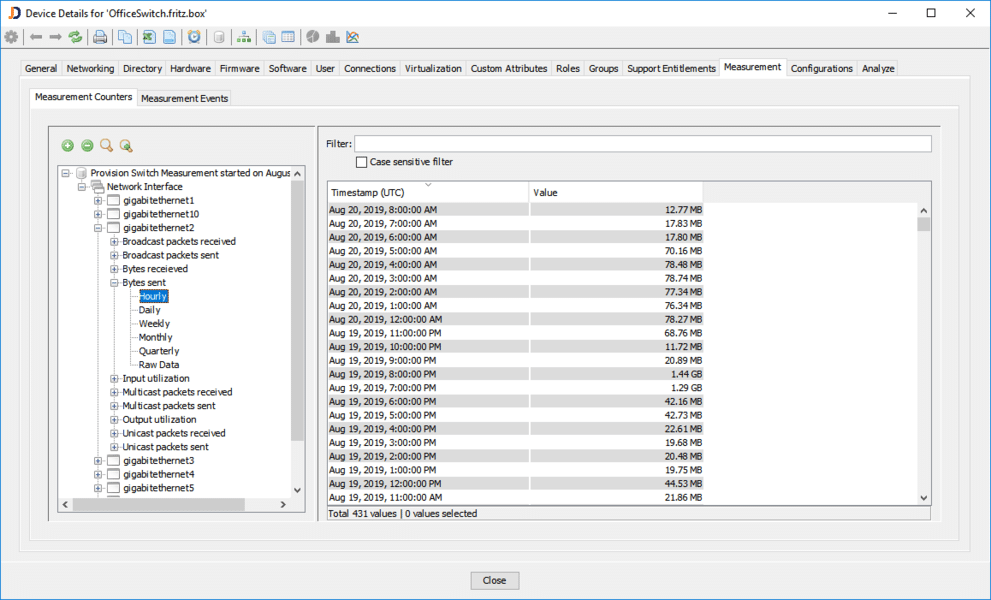The width and height of the screenshot is (991, 600).
Task: Click the magnifier search icon above tree
Action: [x=106, y=146]
